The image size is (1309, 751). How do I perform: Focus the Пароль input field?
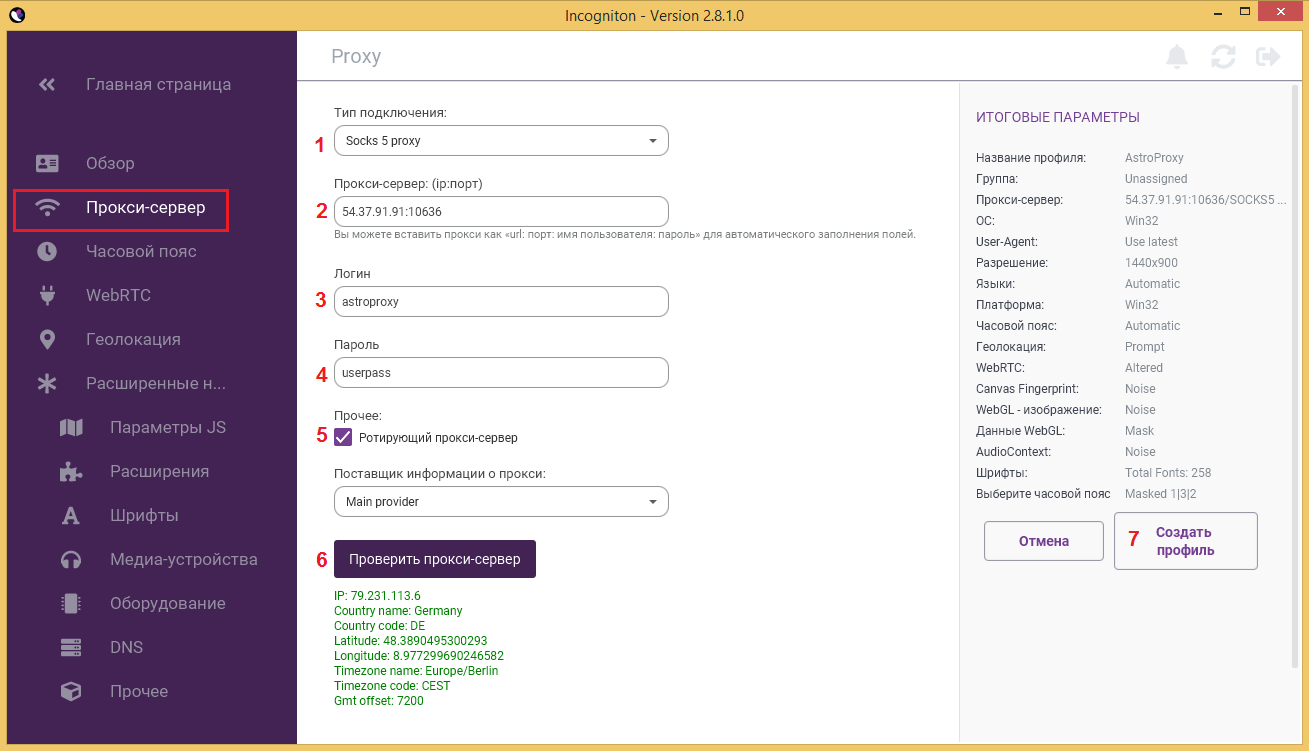[x=501, y=373]
